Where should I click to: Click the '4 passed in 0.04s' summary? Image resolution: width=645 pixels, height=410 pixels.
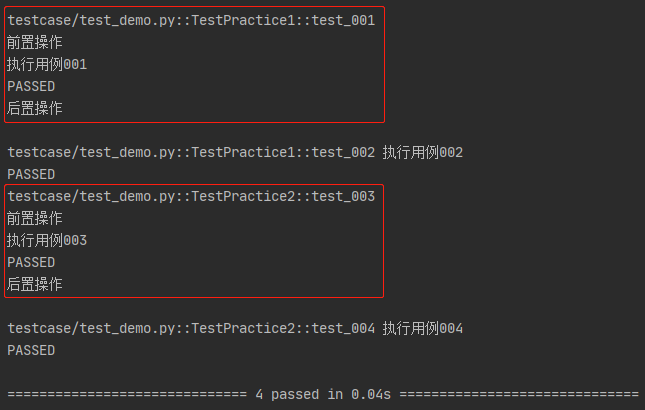click(x=323, y=394)
